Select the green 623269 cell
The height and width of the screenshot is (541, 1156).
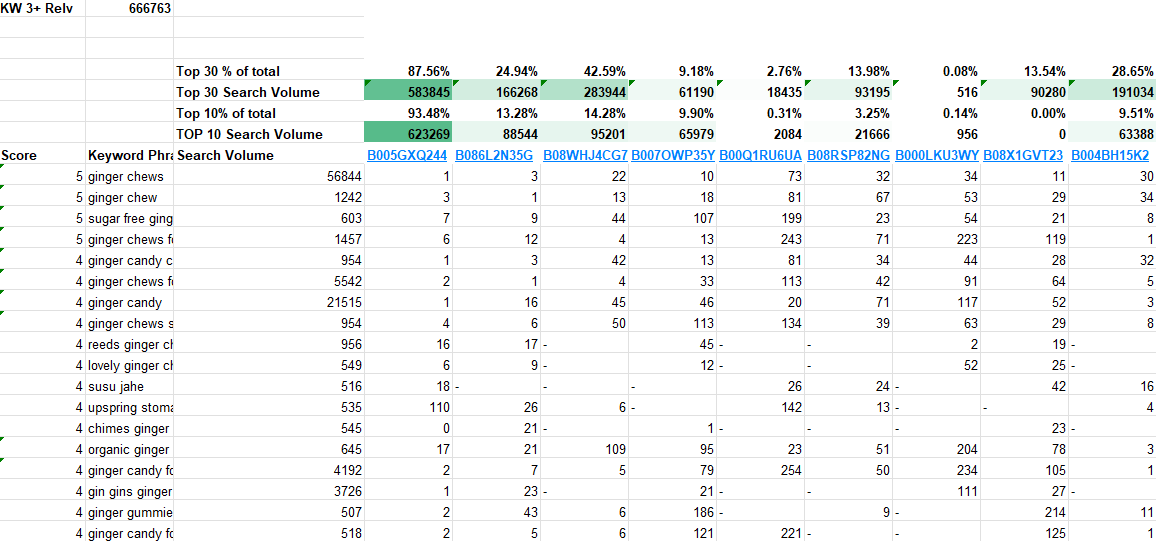point(408,134)
